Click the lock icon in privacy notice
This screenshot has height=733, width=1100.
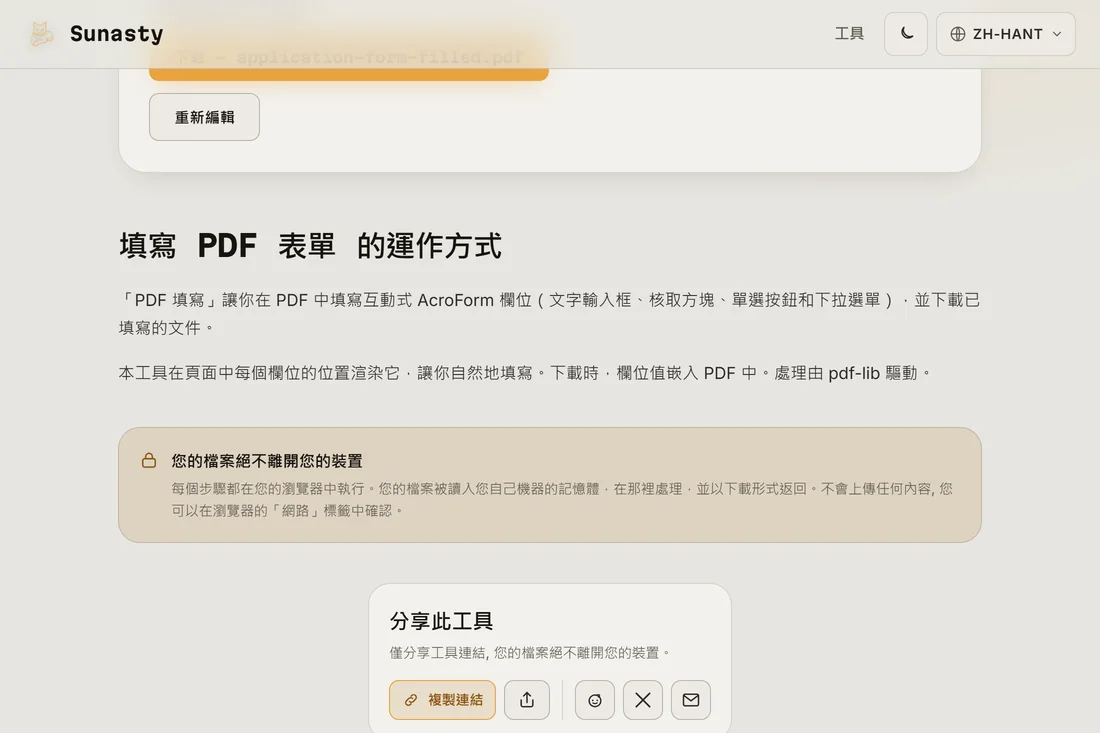coord(149,460)
